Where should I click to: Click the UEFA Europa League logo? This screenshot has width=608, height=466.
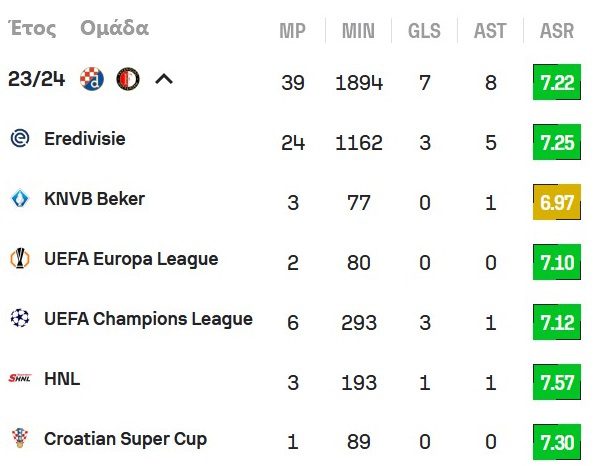tap(19, 259)
